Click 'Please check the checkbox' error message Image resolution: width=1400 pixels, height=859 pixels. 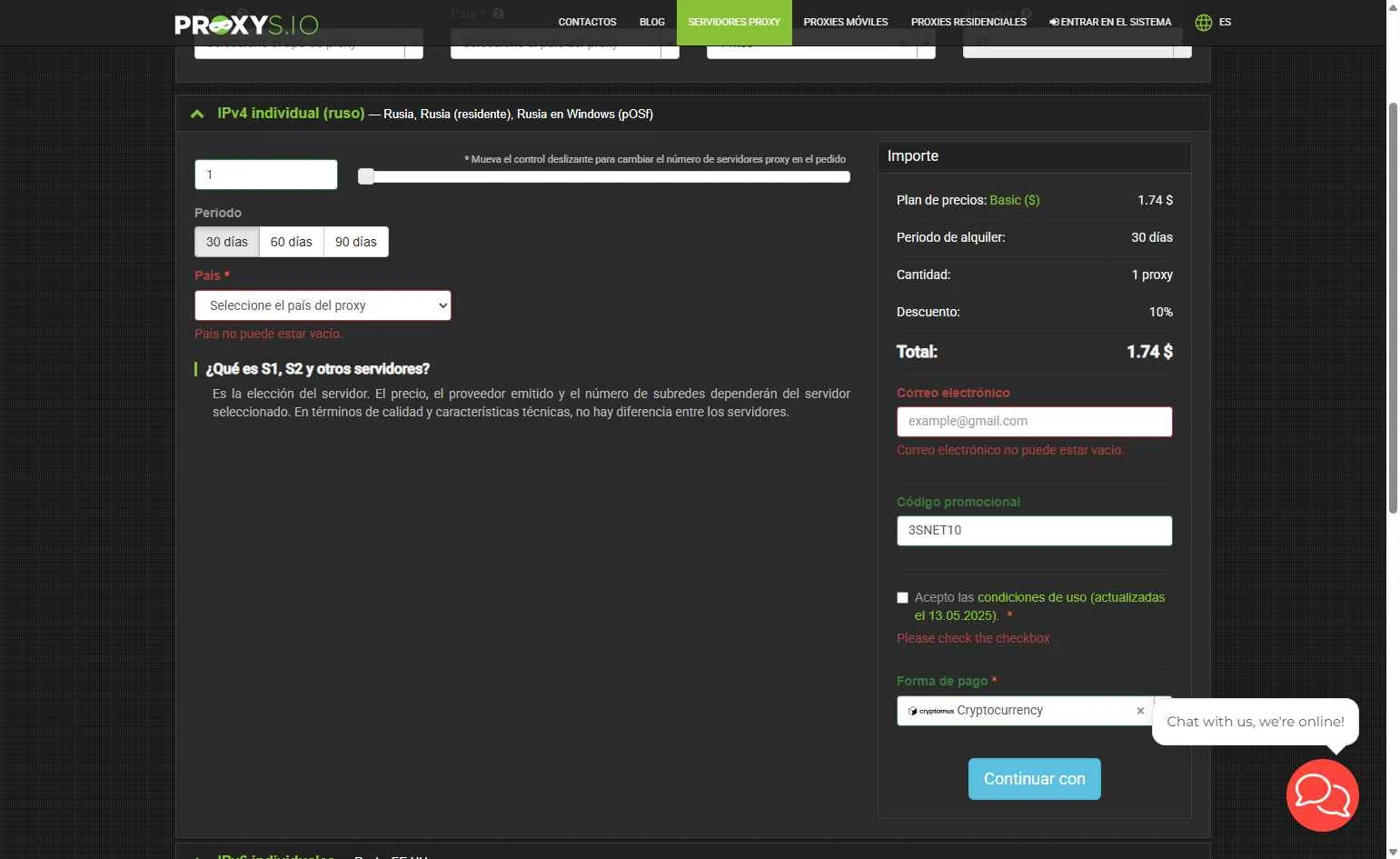973,638
